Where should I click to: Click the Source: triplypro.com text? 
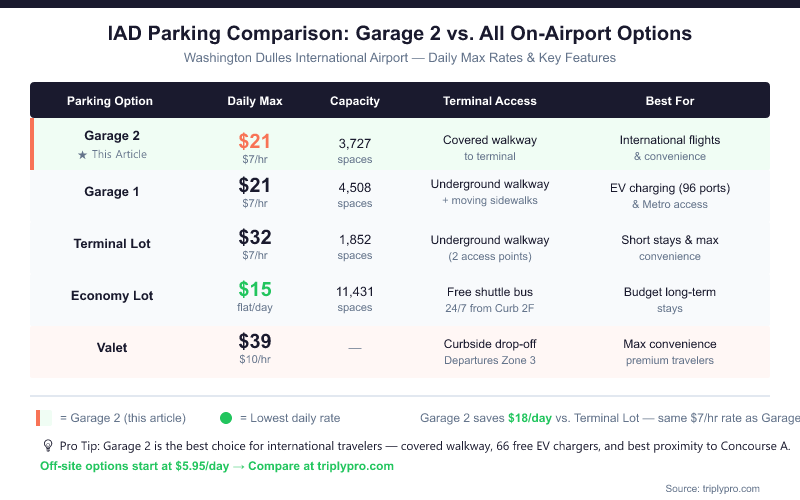click(712, 488)
